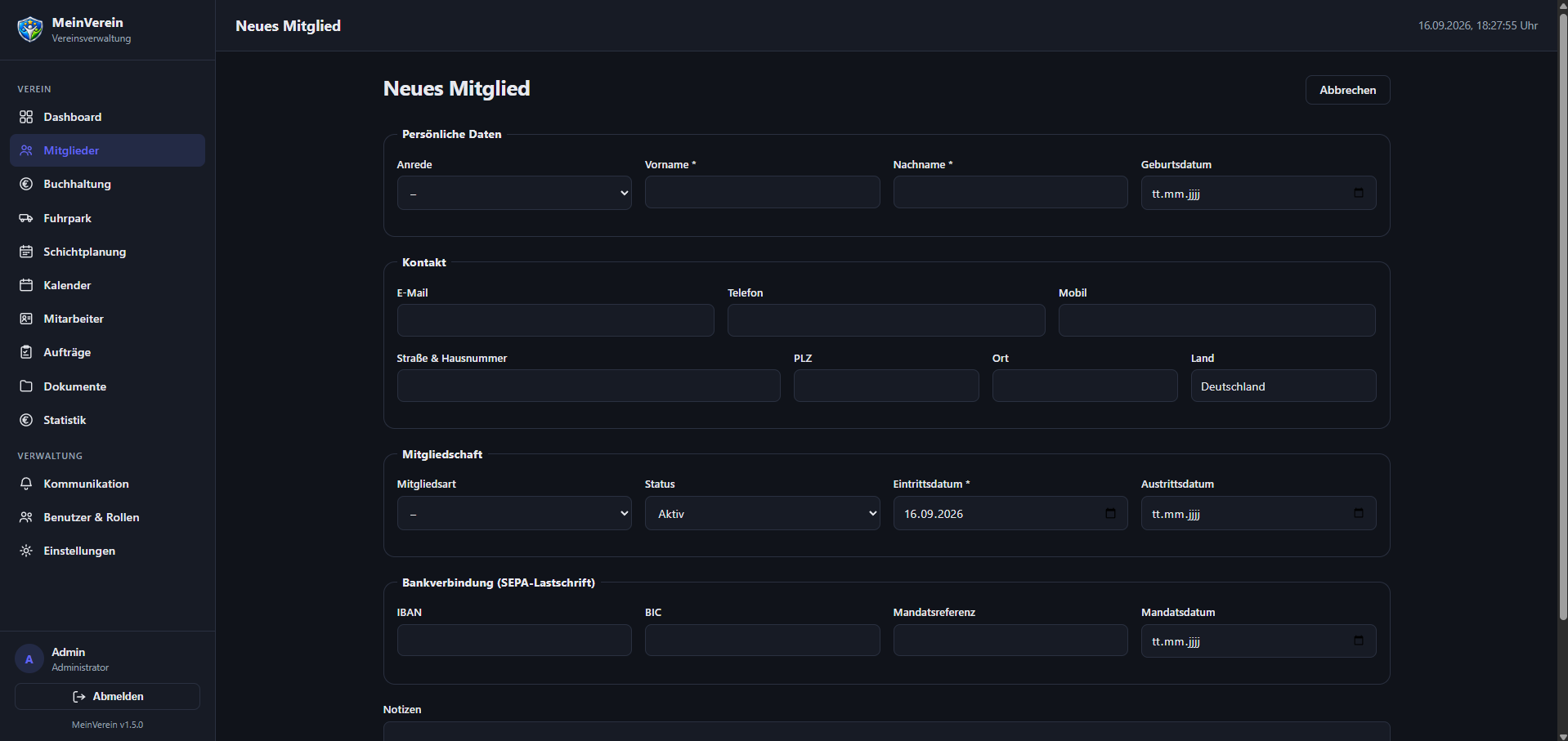
Task: Click the Kalender icon in sidebar
Action: [26, 285]
